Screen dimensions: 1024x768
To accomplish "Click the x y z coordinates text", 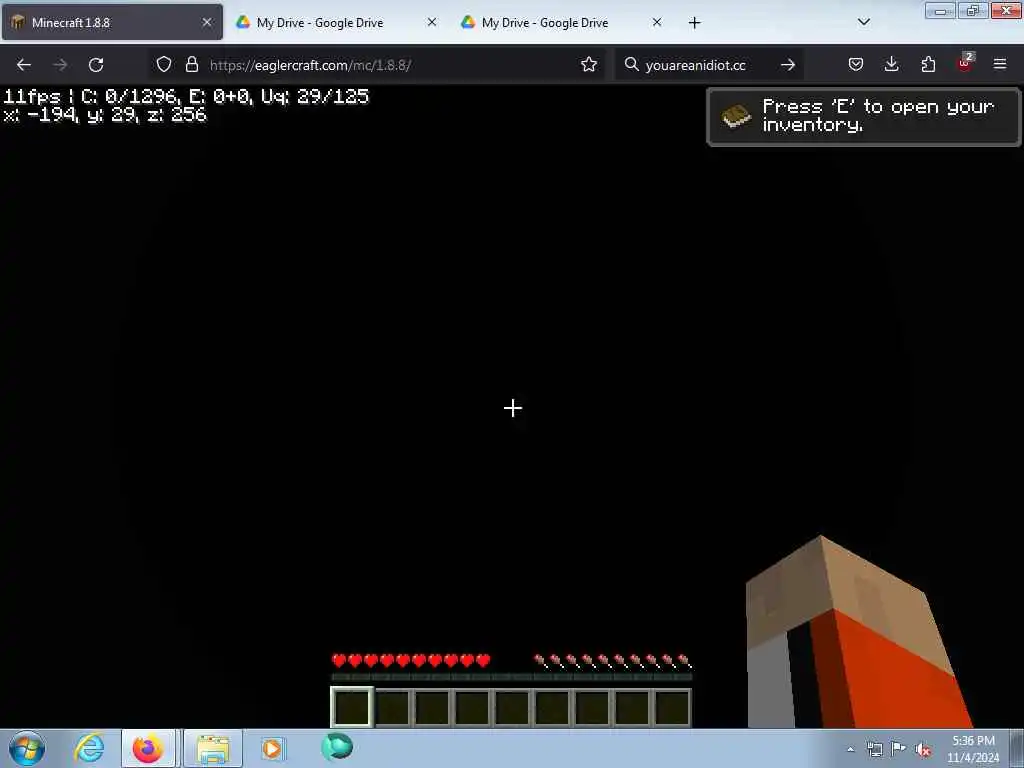I will coord(105,115).
